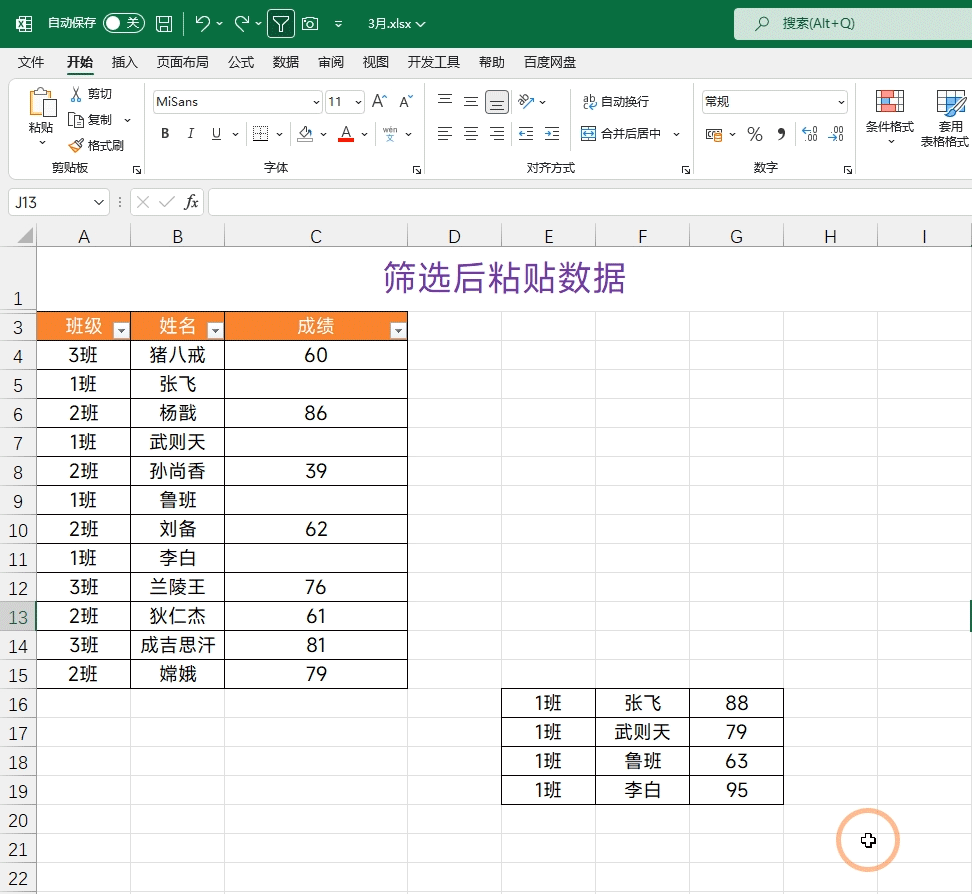This screenshot has width=972, height=894.
Task: Click the 粘贴 (Paste) button
Action: (x=41, y=110)
